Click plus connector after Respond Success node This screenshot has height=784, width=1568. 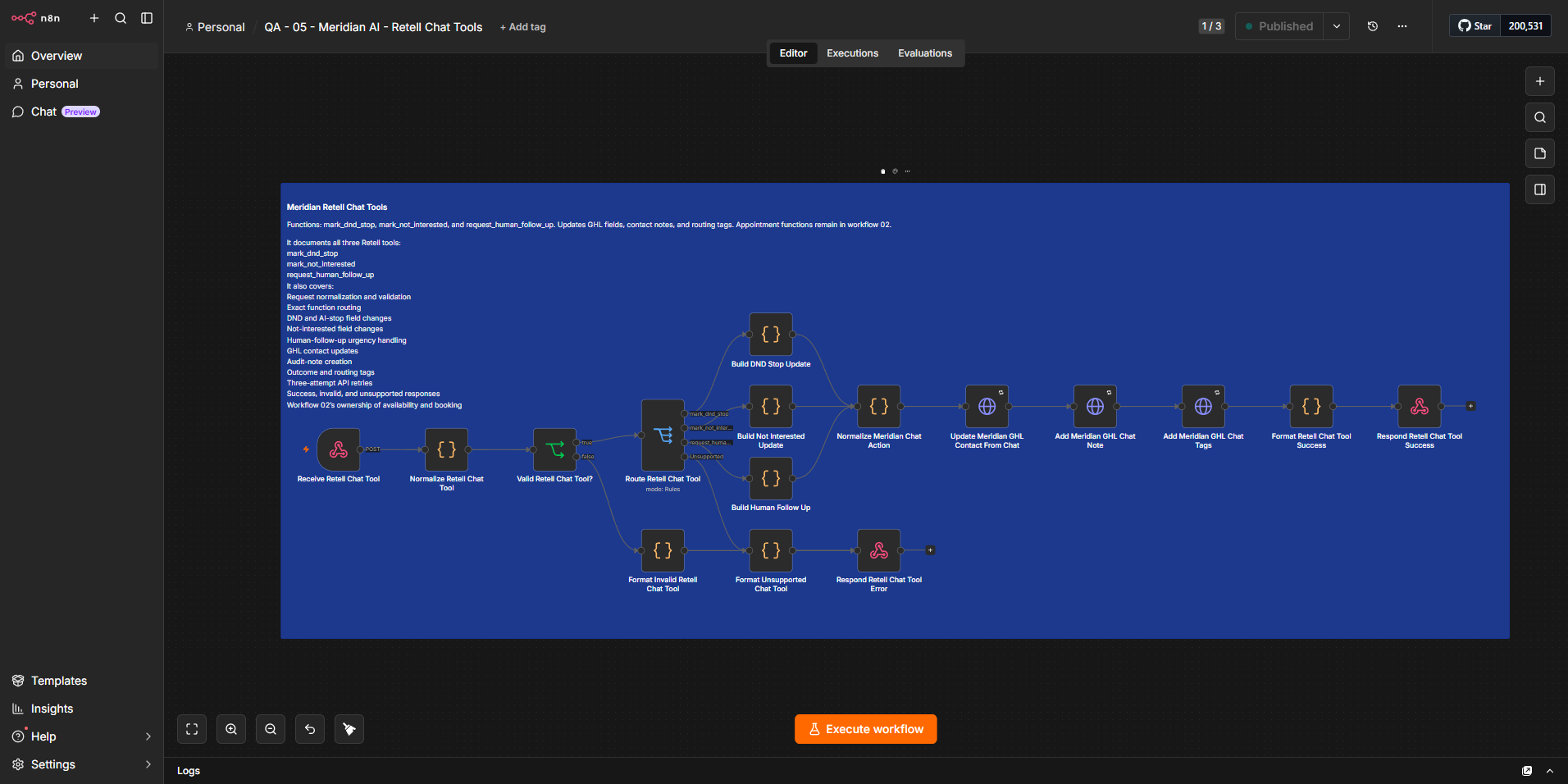tap(1471, 406)
